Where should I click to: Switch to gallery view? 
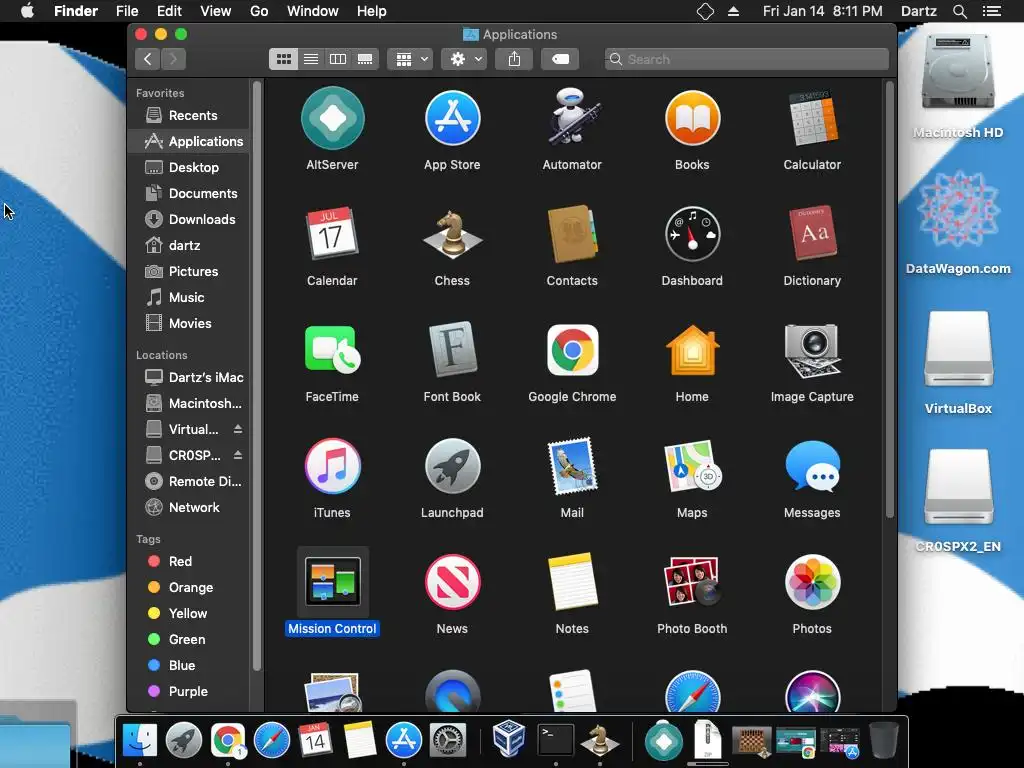click(x=365, y=59)
